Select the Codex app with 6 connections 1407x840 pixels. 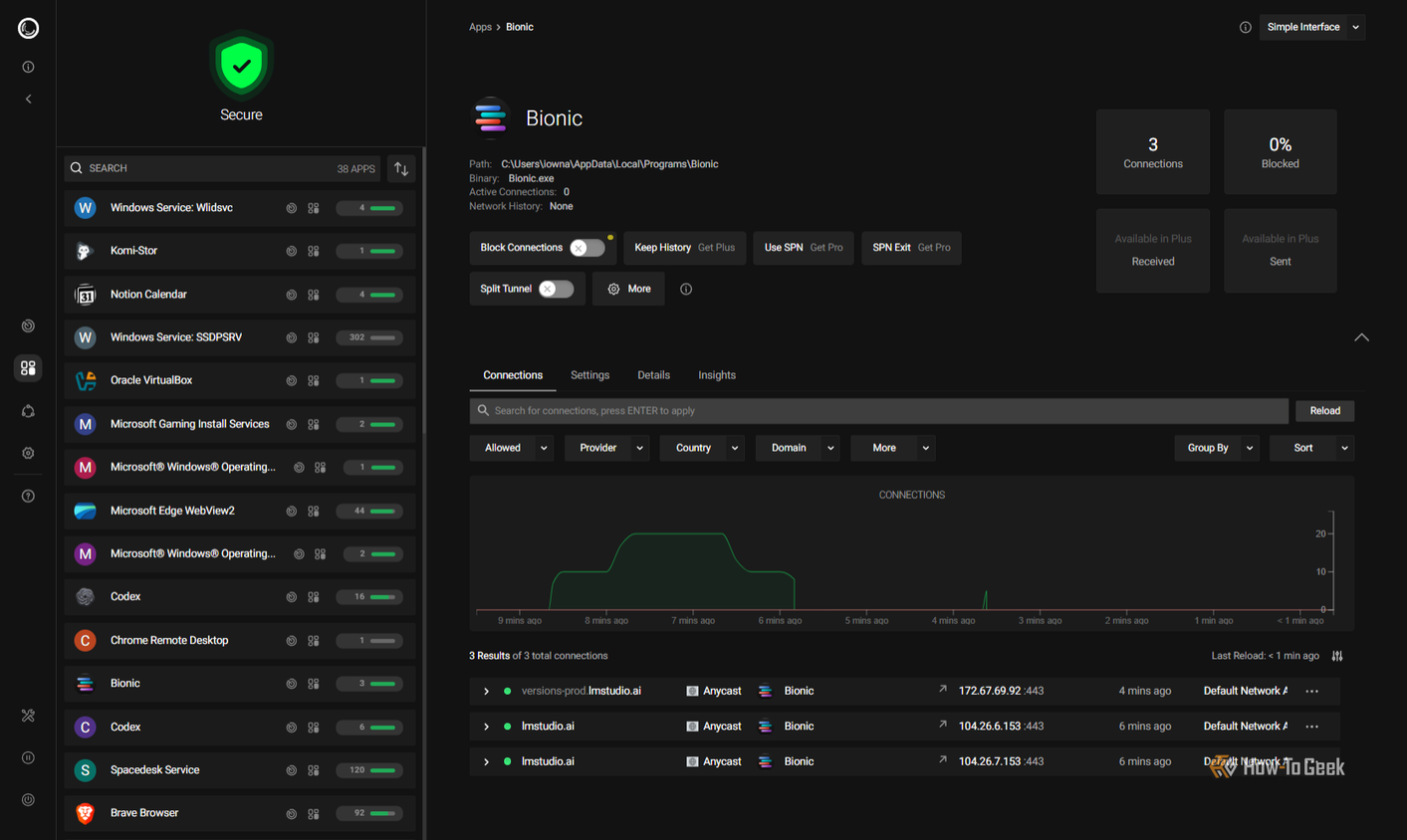(240, 728)
